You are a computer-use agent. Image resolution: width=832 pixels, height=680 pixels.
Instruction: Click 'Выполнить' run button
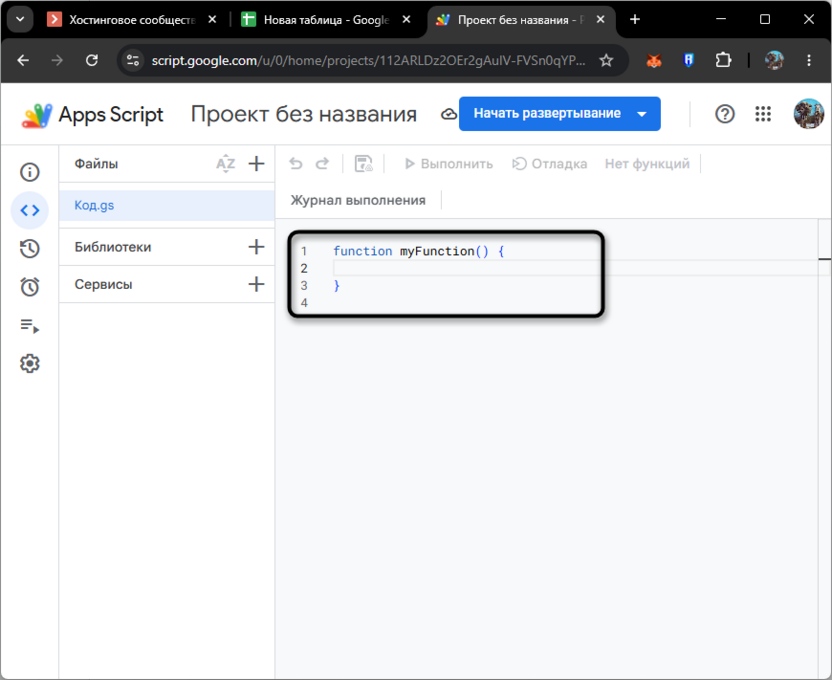point(448,164)
